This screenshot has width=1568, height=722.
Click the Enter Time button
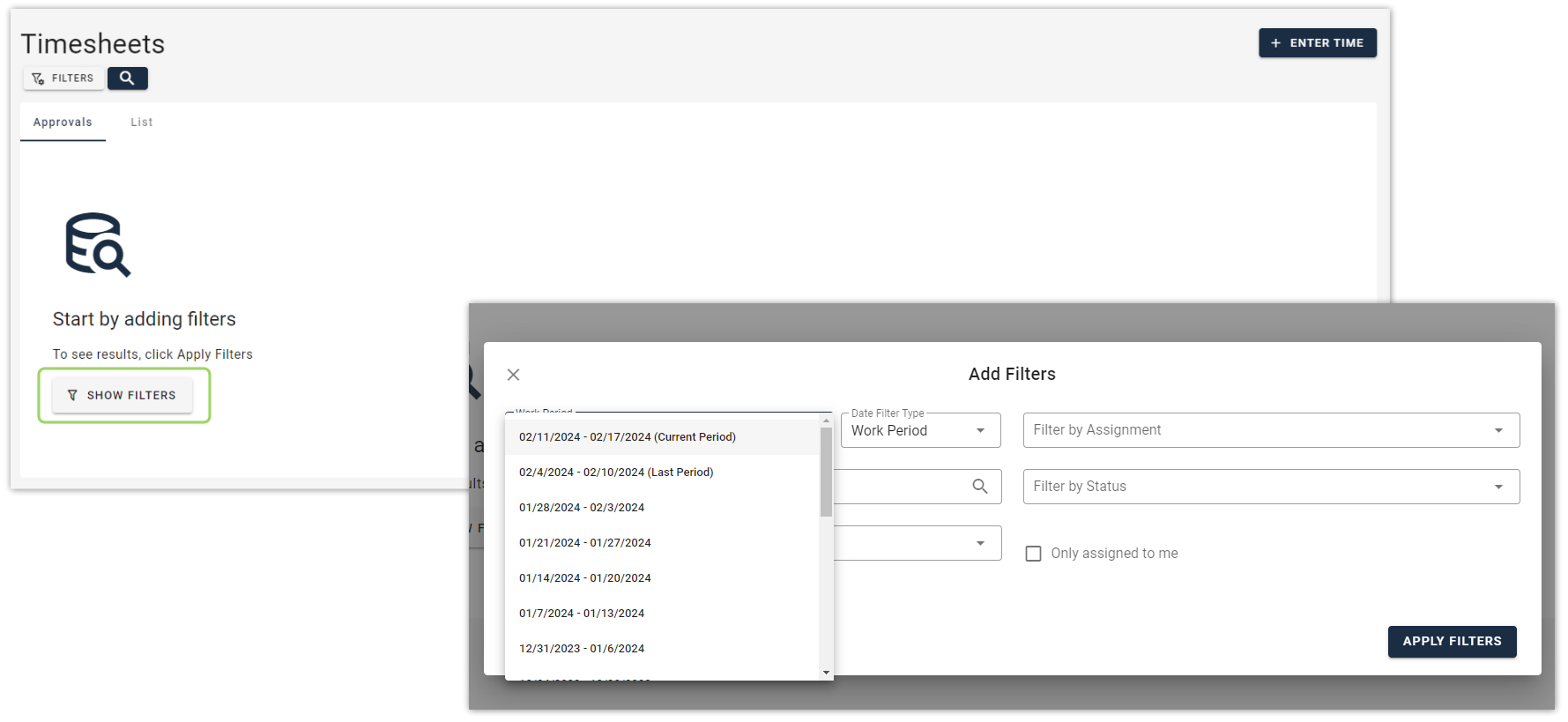click(x=1317, y=43)
